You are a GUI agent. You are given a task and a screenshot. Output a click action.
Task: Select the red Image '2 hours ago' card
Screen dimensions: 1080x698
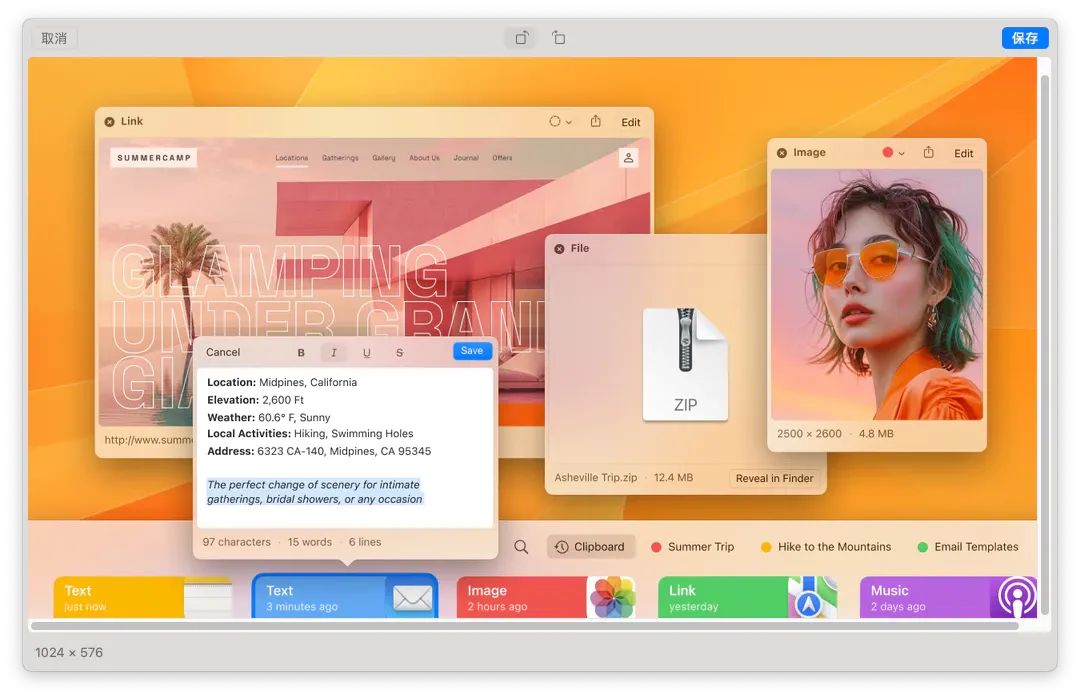546,597
